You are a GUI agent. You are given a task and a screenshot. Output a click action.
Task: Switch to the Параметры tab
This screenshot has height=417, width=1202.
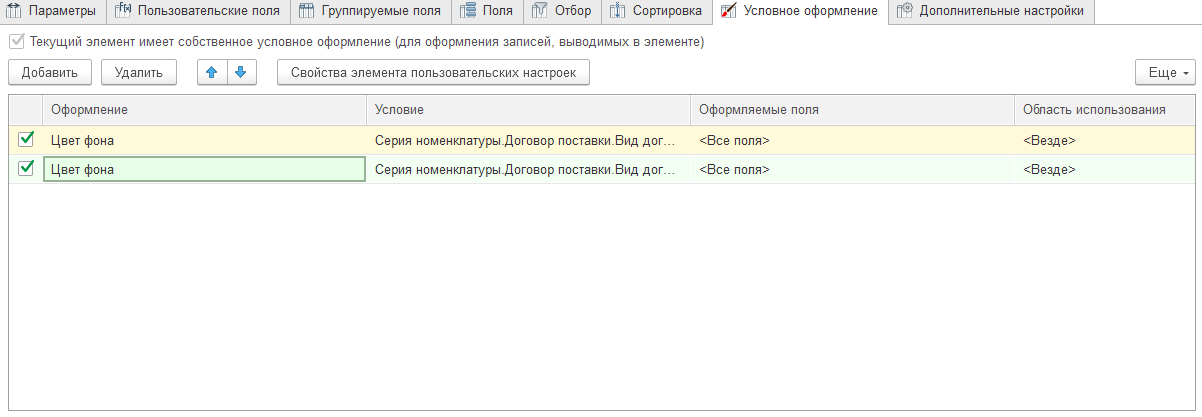pyautogui.click(x=52, y=12)
